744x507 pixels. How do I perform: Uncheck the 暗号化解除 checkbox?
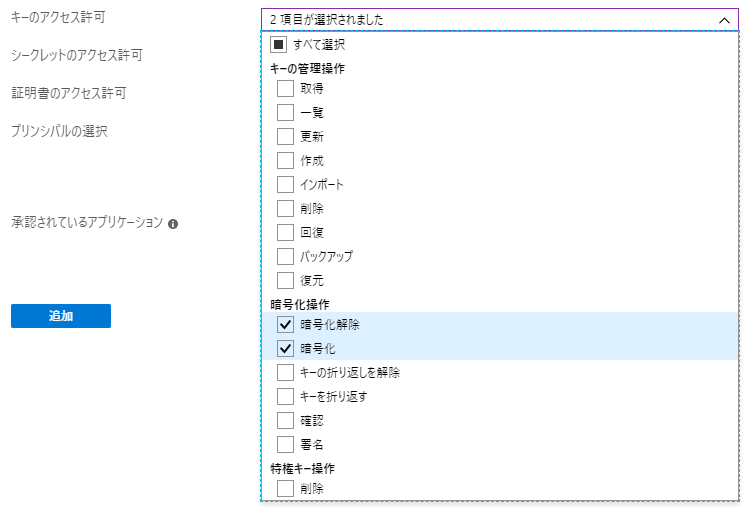tap(286, 324)
